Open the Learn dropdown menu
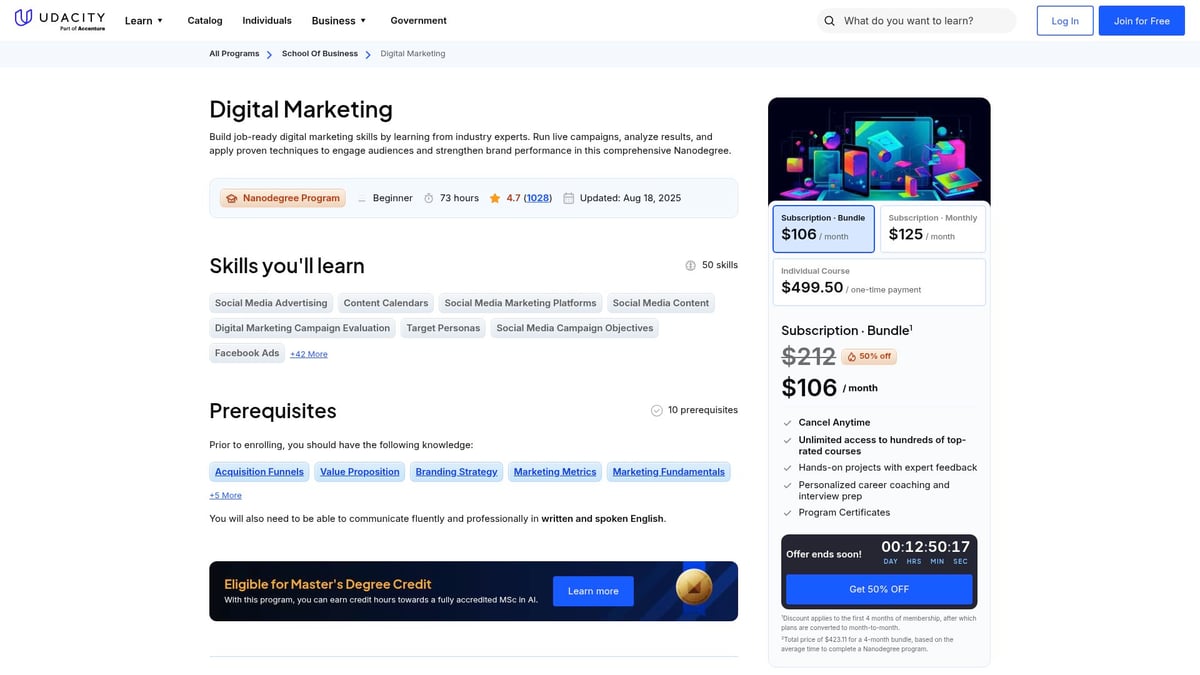1200x675 pixels. click(144, 20)
